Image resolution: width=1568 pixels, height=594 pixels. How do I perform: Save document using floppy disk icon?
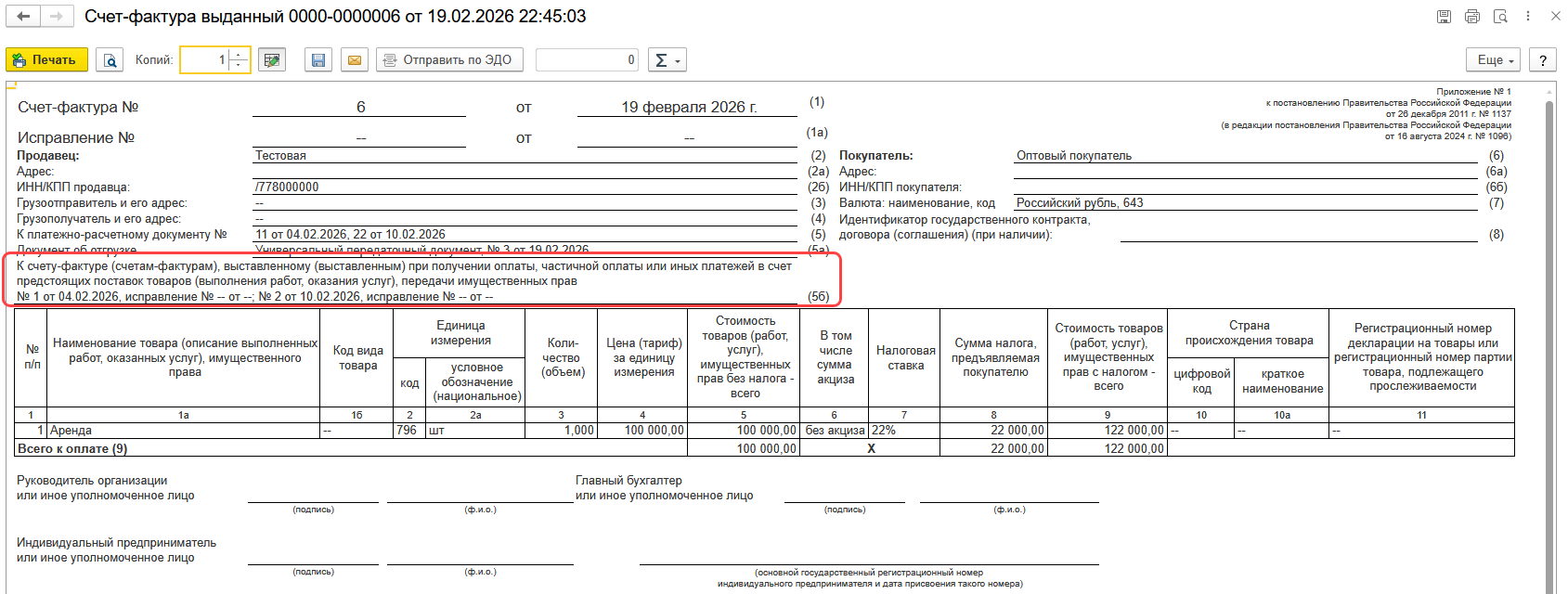(318, 60)
